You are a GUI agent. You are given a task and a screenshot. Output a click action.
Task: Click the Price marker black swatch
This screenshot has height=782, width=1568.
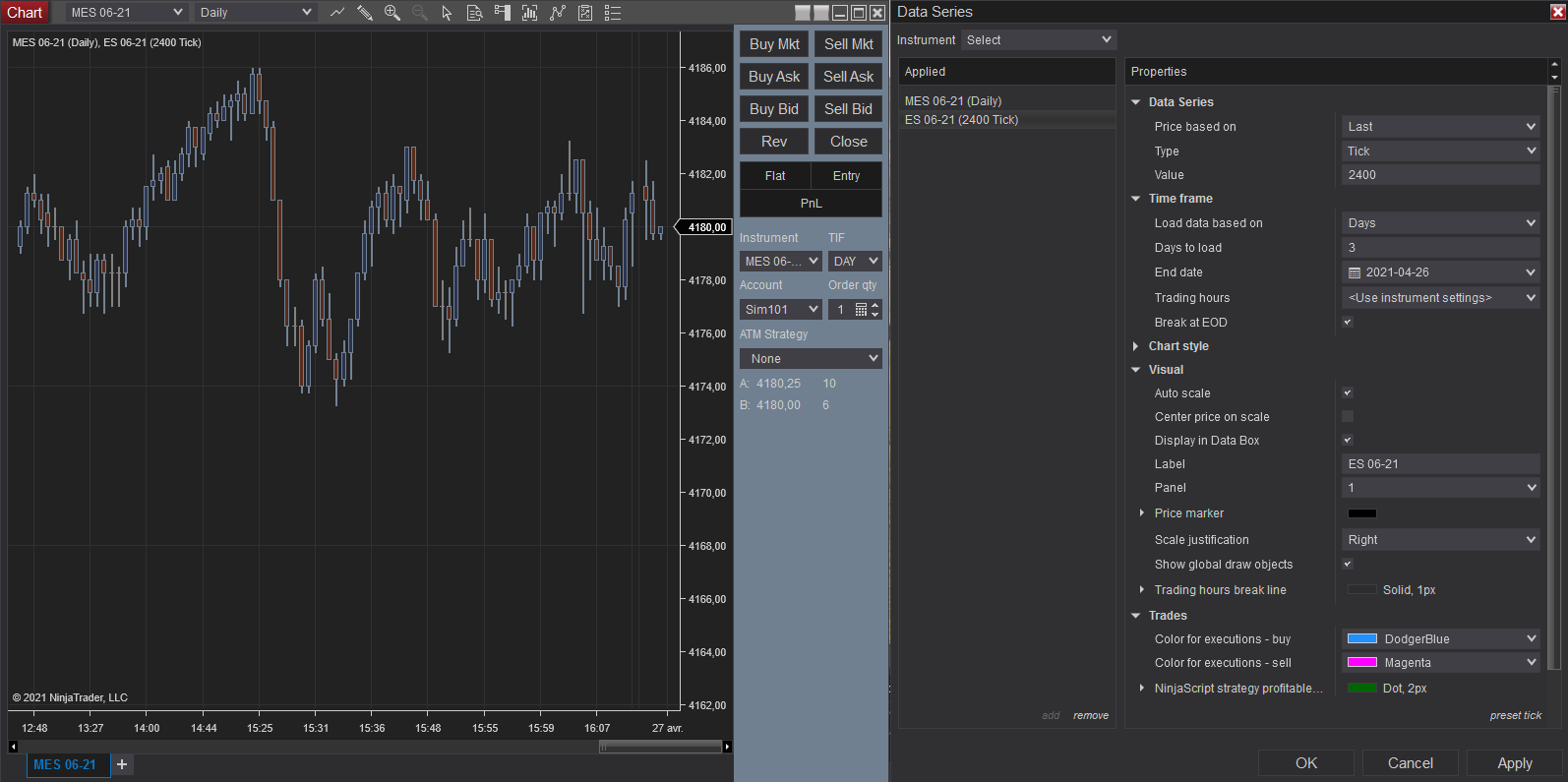coord(1362,513)
